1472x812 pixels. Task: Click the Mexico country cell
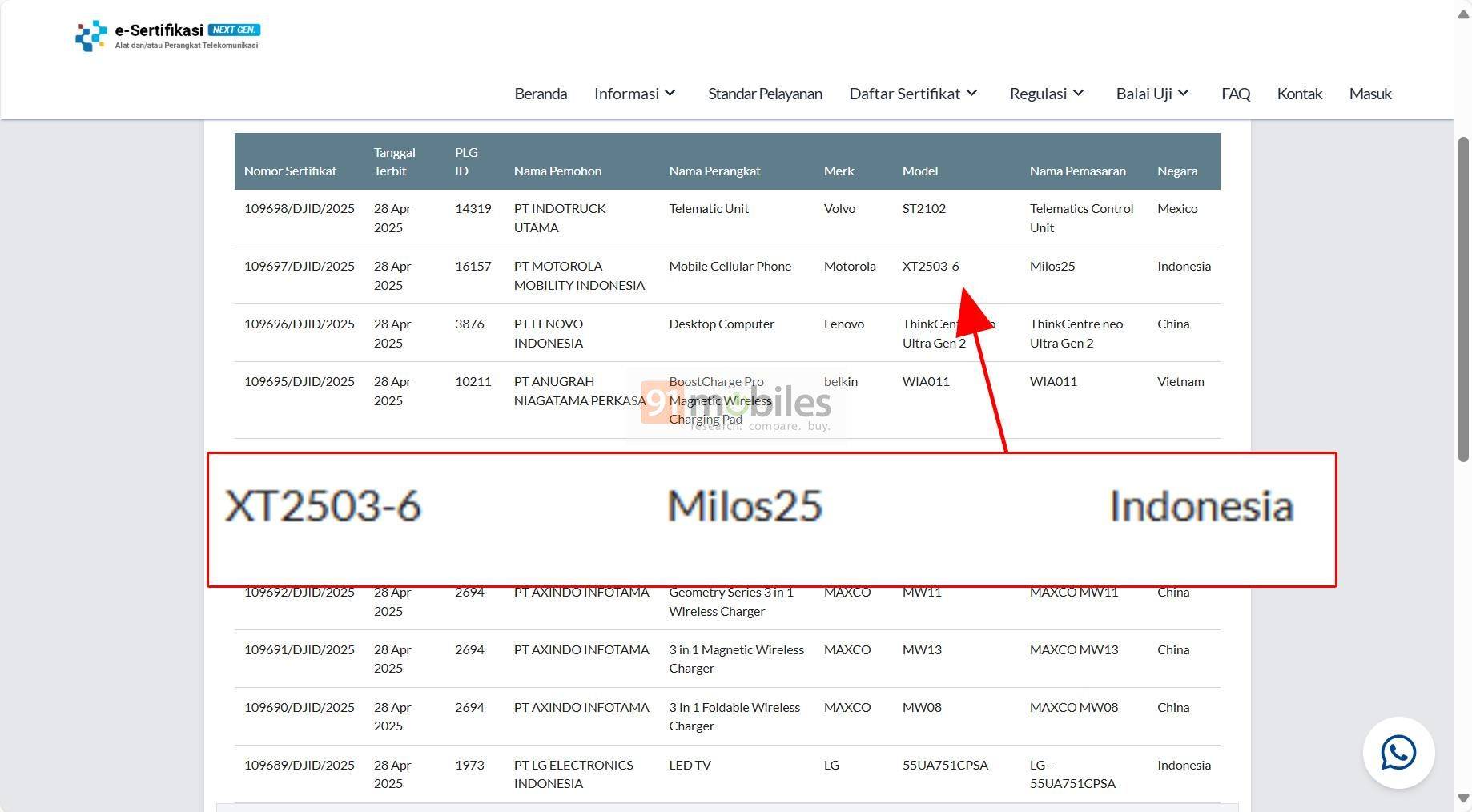click(1176, 209)
